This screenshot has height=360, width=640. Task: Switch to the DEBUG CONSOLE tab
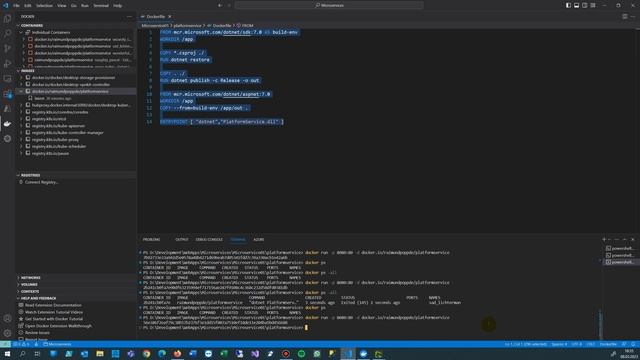click(x=209, y=240)
